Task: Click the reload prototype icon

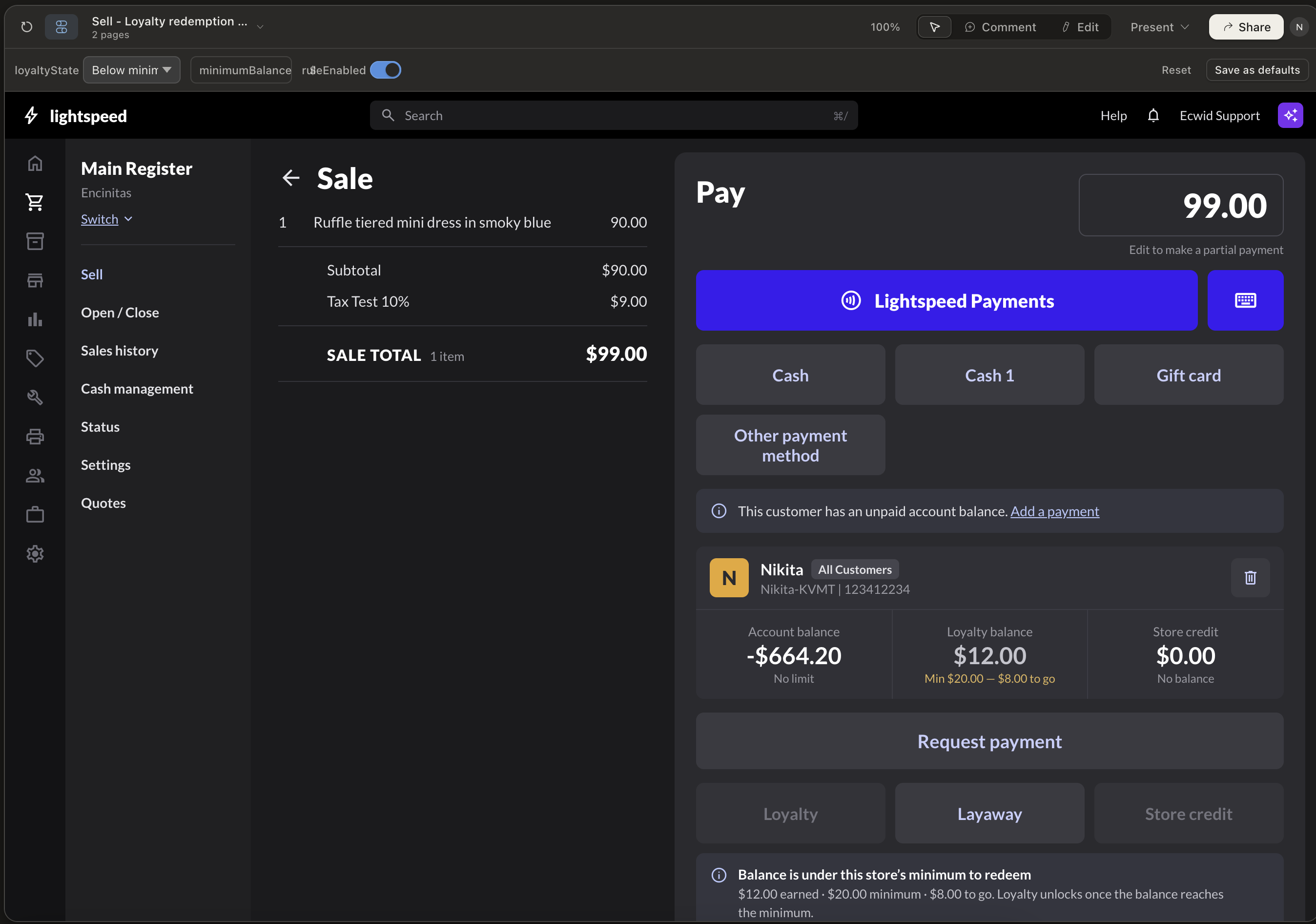Action: point(26,27)
